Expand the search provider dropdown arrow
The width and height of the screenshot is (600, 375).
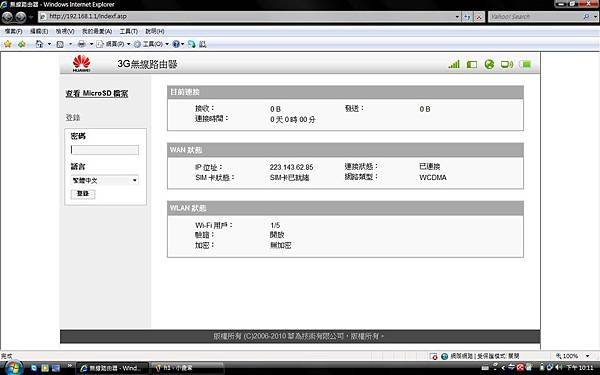[595, 16]
